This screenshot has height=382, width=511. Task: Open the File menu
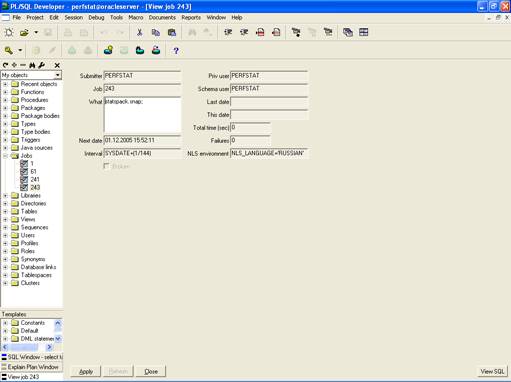pos(17,17)
